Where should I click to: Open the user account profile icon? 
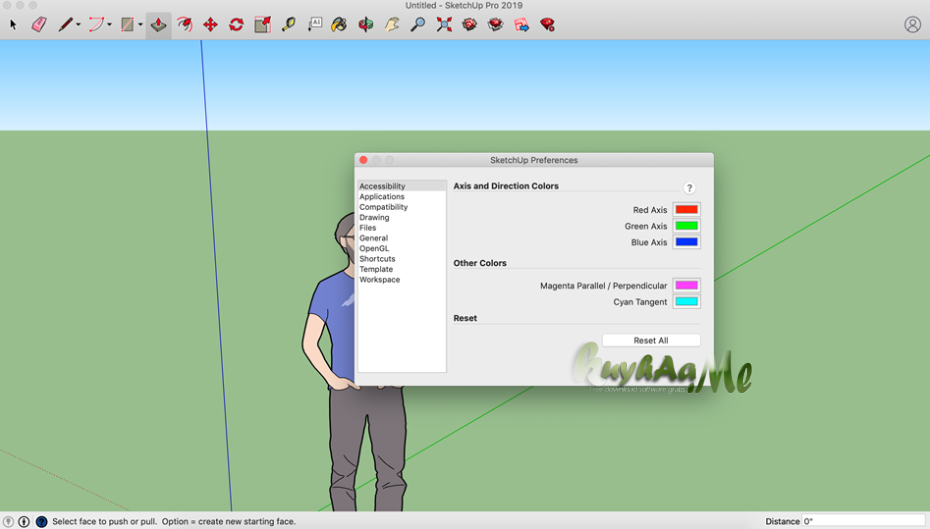click(x=912, y=24)
